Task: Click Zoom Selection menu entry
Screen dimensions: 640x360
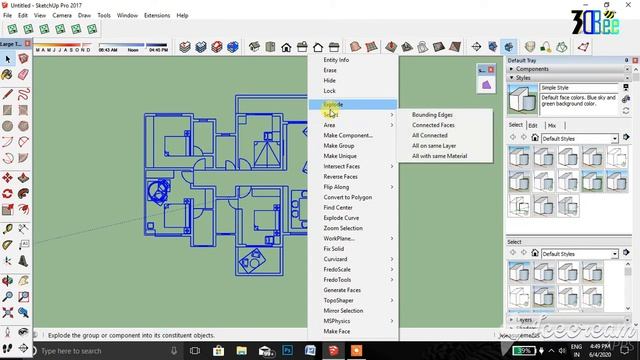Action: (343, 228)
